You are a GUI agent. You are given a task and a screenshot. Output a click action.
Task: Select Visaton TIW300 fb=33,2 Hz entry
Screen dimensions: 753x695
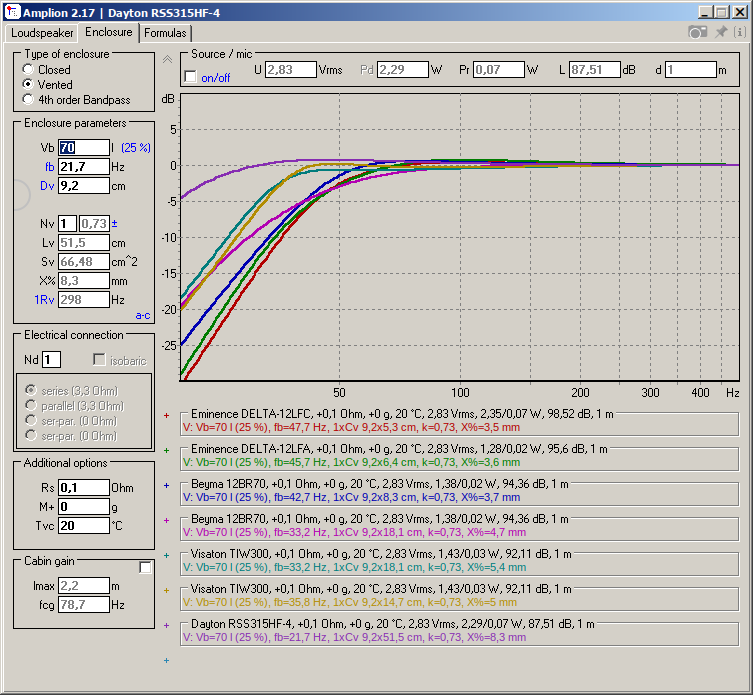click(459, 561)
